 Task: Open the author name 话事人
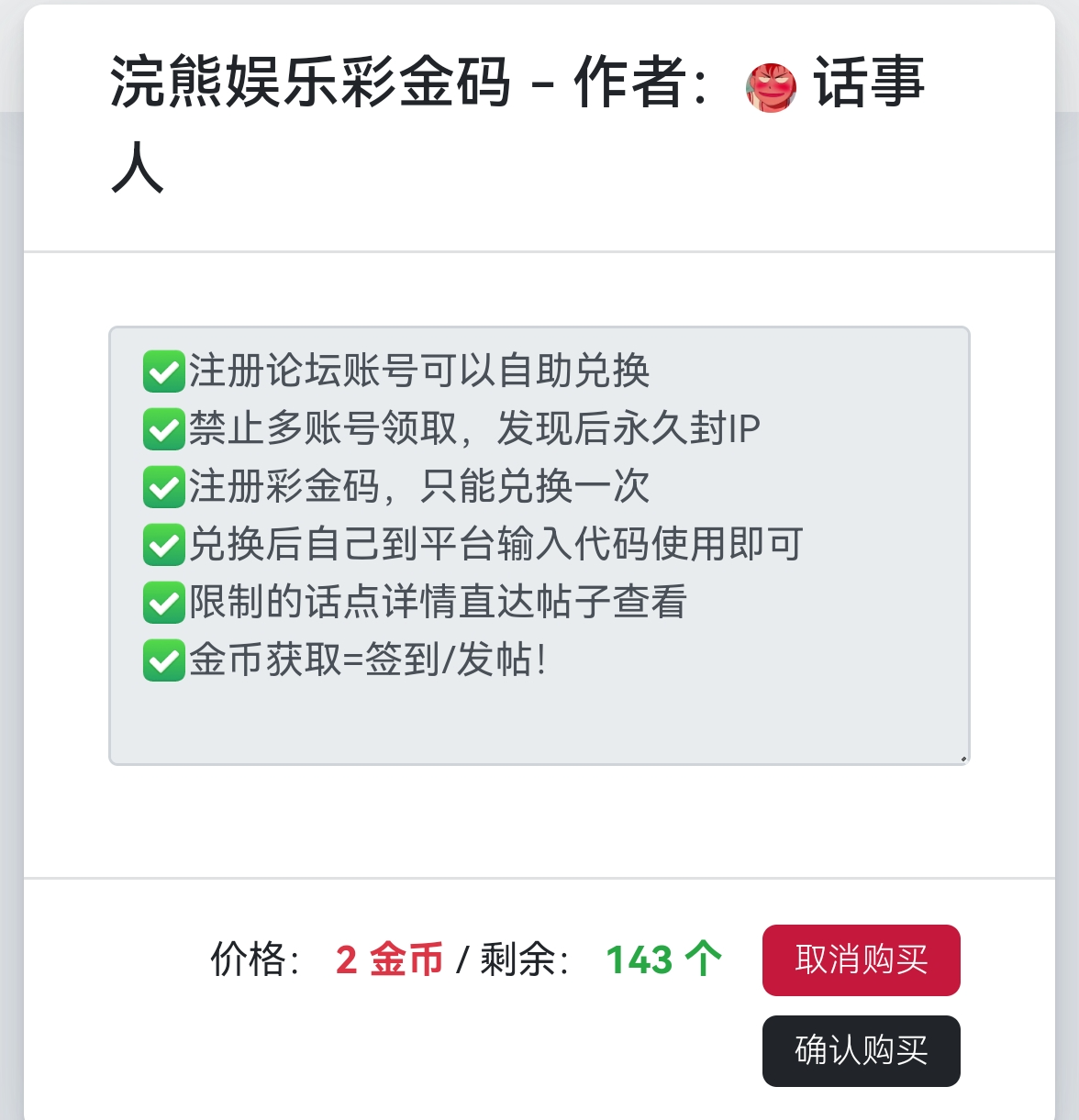[868, 83]
